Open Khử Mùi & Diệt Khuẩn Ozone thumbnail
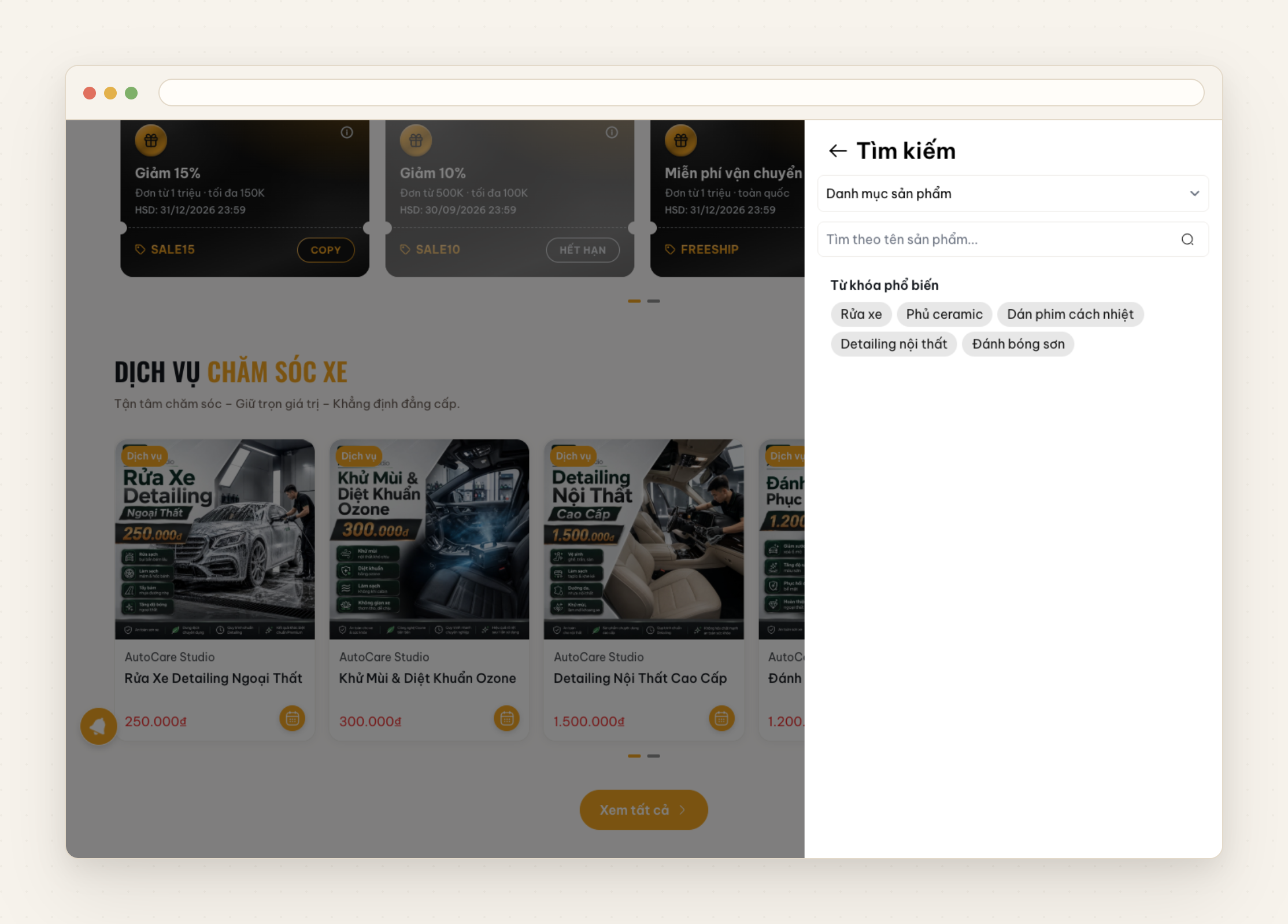The width and height of the screenshot is (1288, 924). (429, 539)
